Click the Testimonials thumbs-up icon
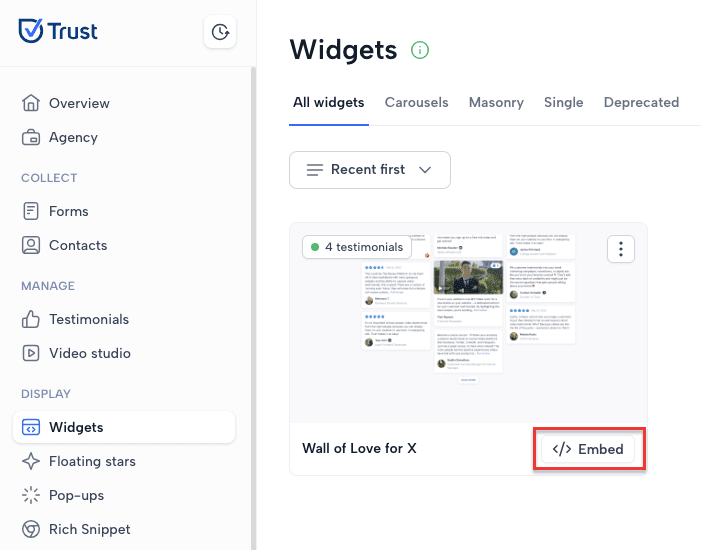701x550 pixels. coord(31,319)
